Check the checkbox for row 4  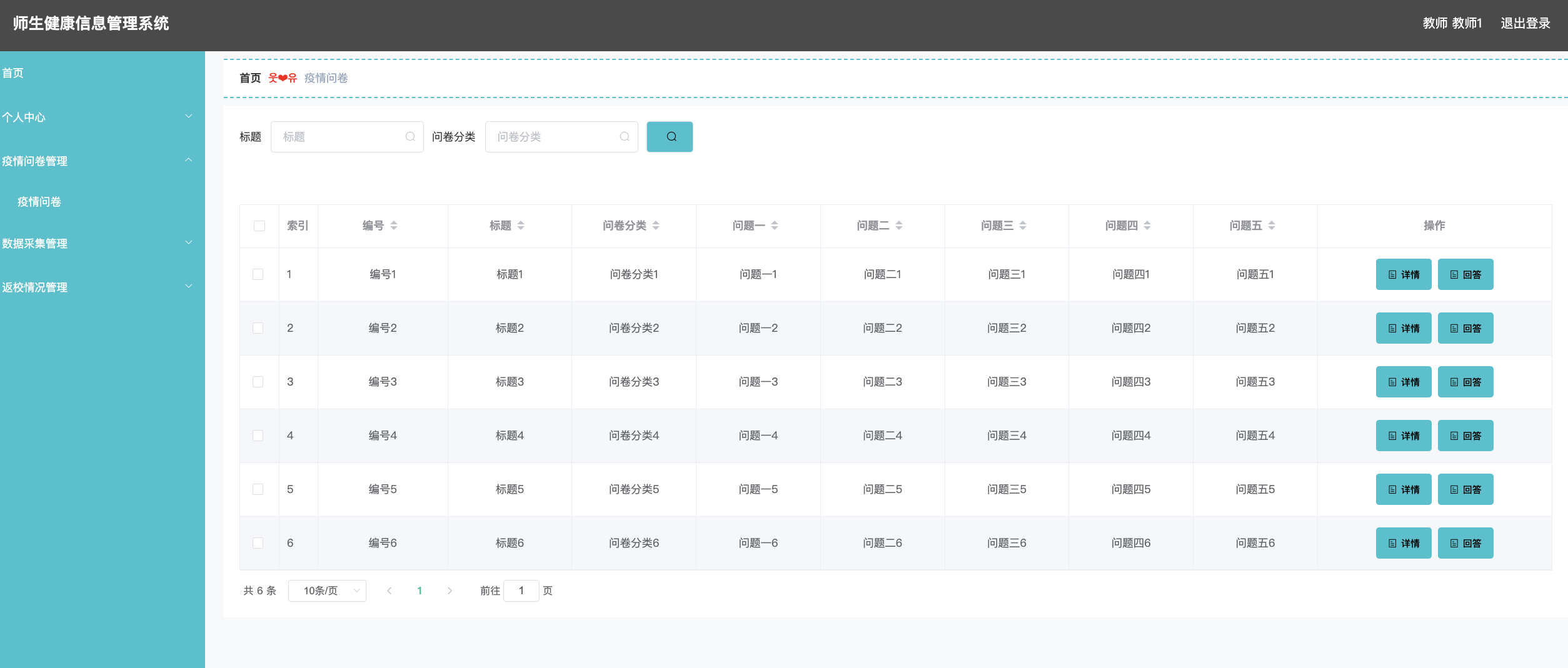point(258,436)
